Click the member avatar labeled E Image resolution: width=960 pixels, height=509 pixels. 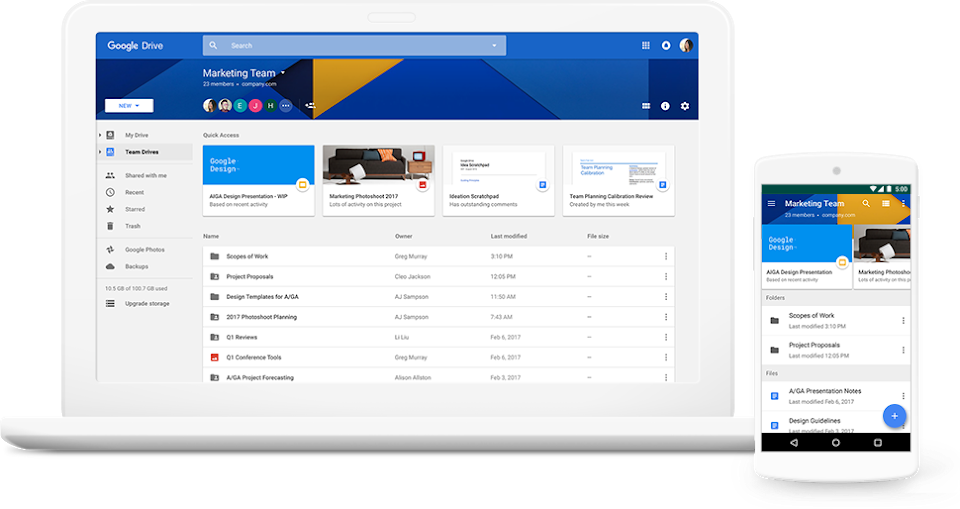pyautogui.click(x=240, y=105)
